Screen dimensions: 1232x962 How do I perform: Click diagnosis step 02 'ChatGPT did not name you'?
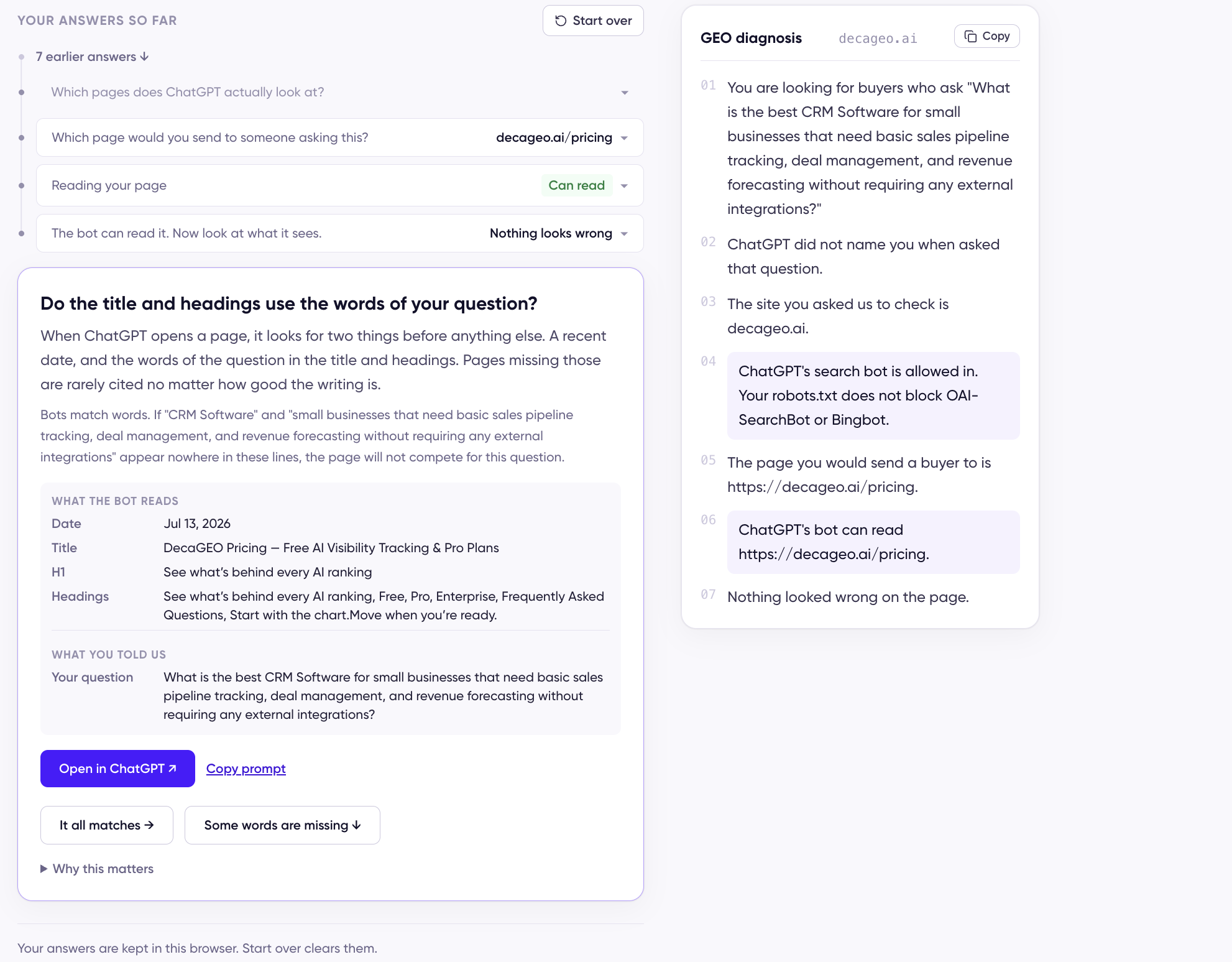[x=863, y=256]
